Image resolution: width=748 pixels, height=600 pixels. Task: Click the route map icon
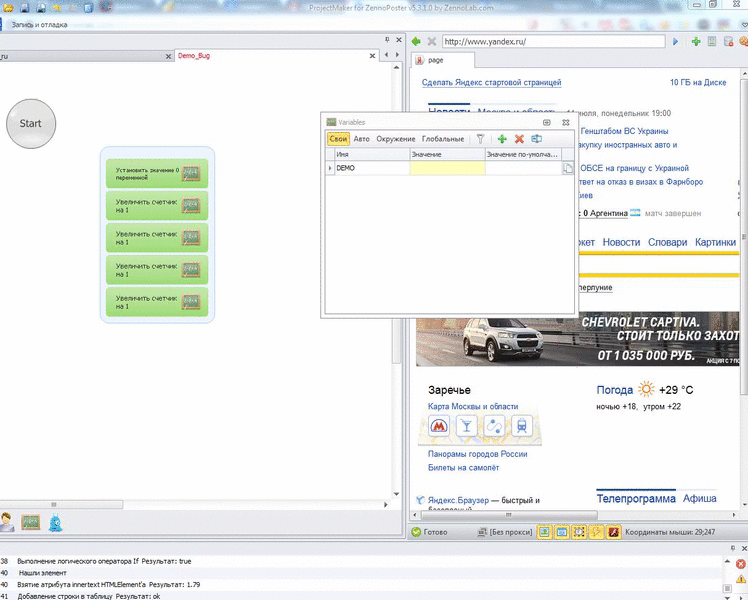(494, 425)
